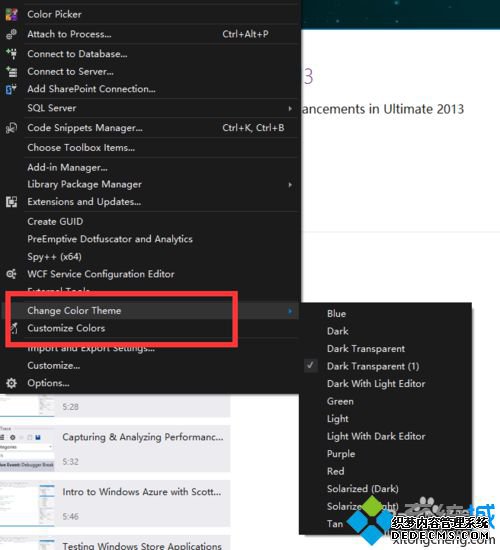
Task: Open Code Snippets Manager entry
Action: 85,128
